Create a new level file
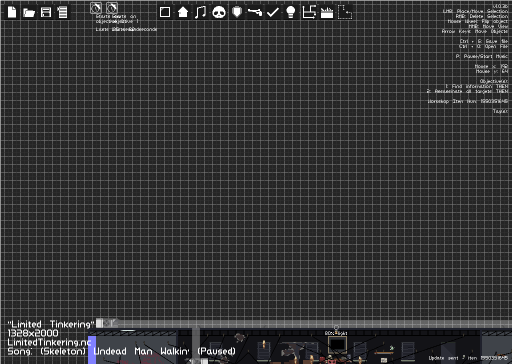Viewport: 512px width, 364px height. [12, 12]
